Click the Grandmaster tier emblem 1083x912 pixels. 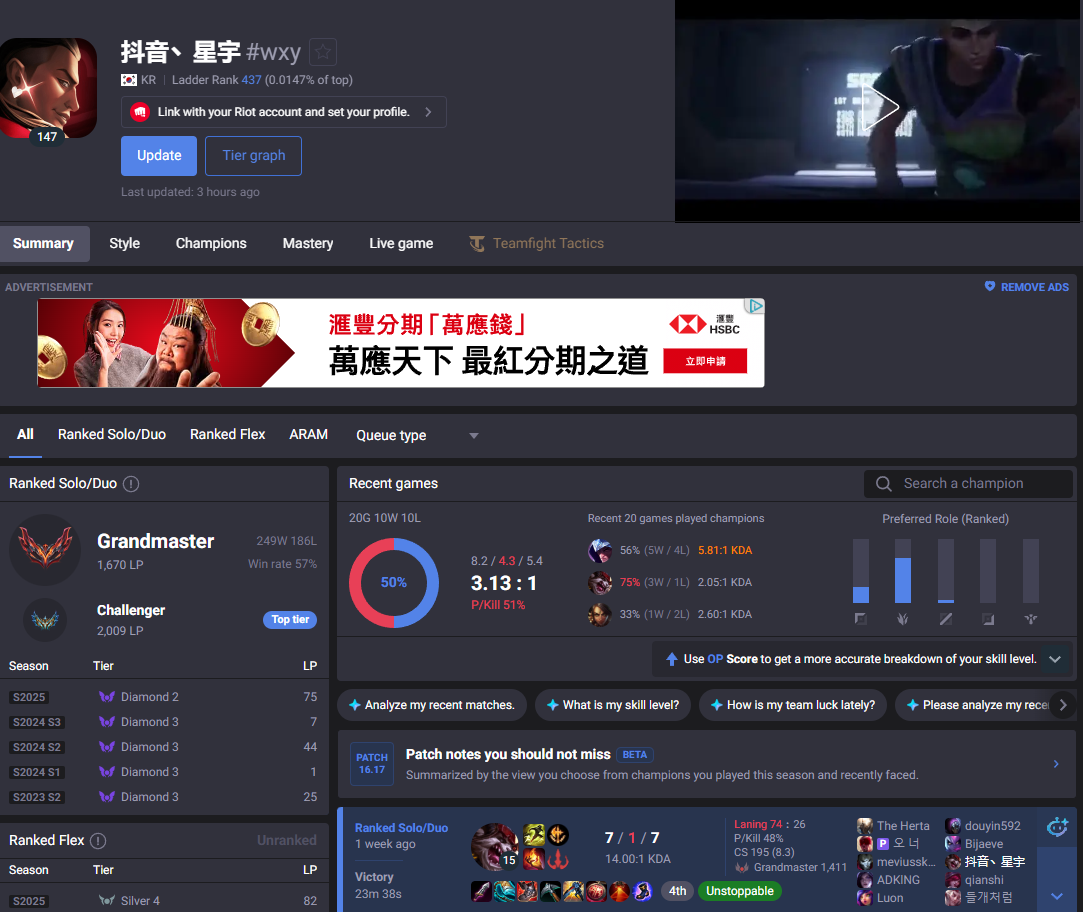tap(45, 549)
